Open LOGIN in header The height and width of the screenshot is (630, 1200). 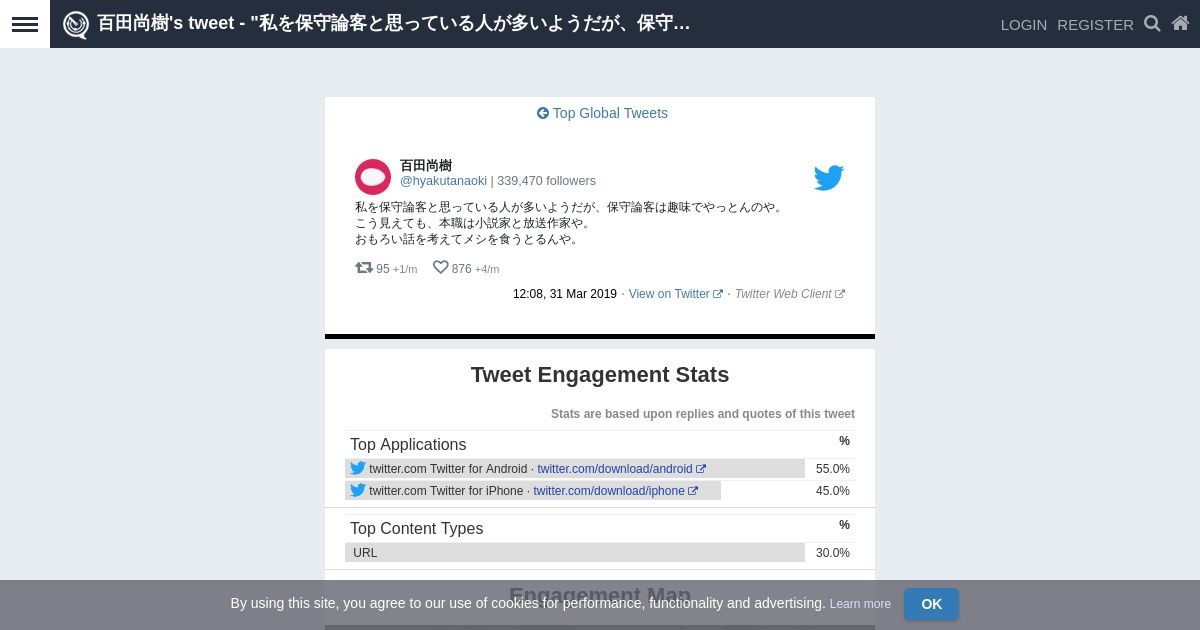click(x=1024, y=24)
